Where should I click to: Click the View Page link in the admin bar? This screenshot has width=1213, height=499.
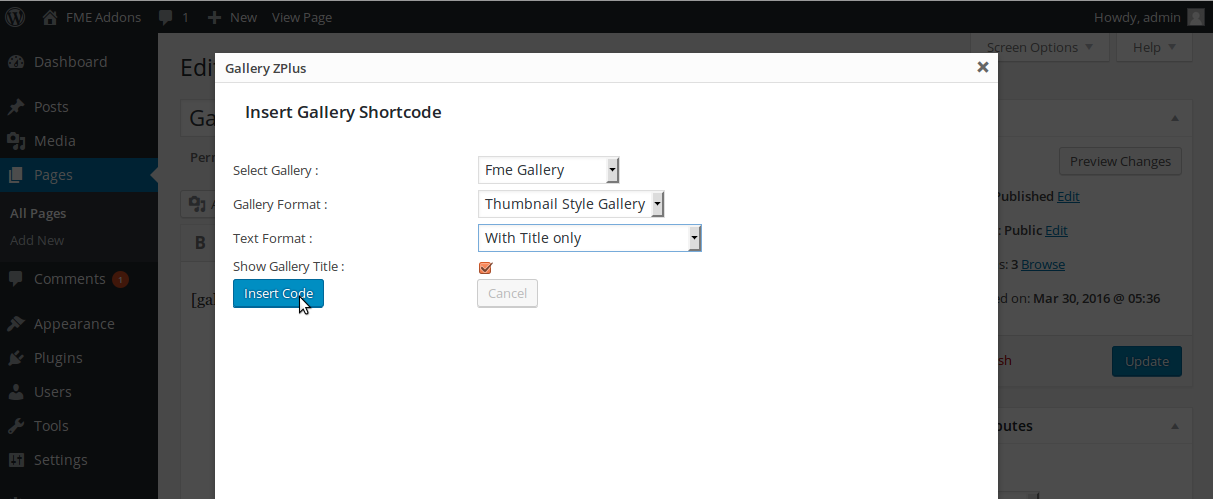point(302,17)
